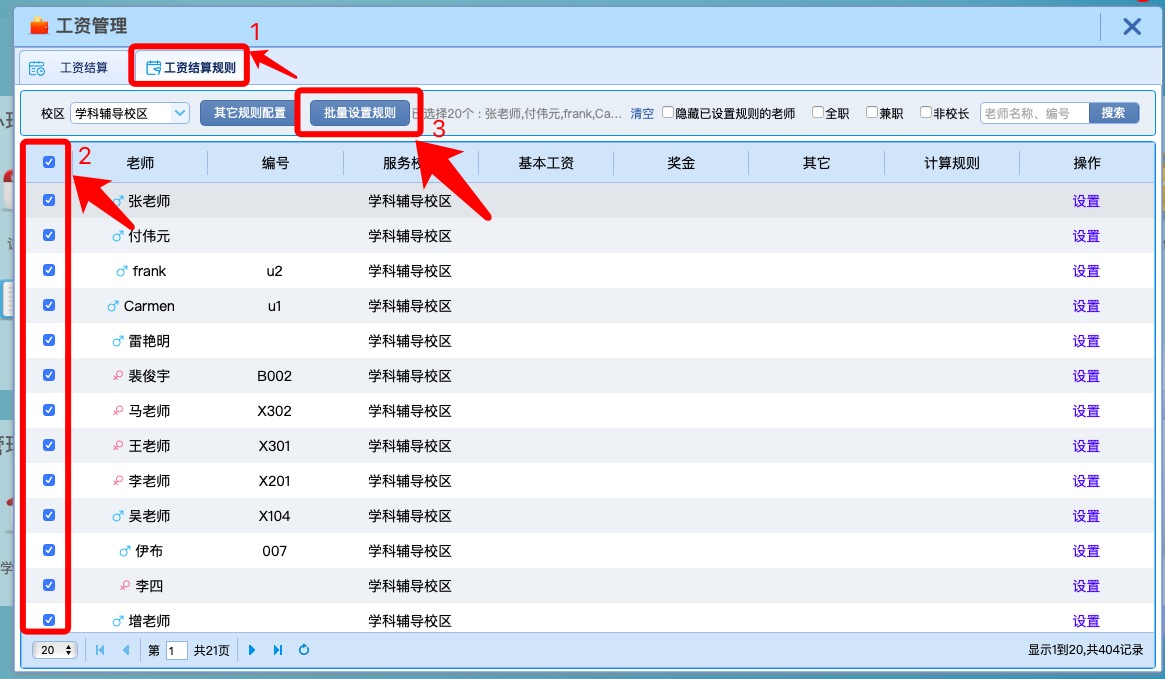Select the teacher name 雷艳明
This screenshot has height=679, width=1165.
149,341
